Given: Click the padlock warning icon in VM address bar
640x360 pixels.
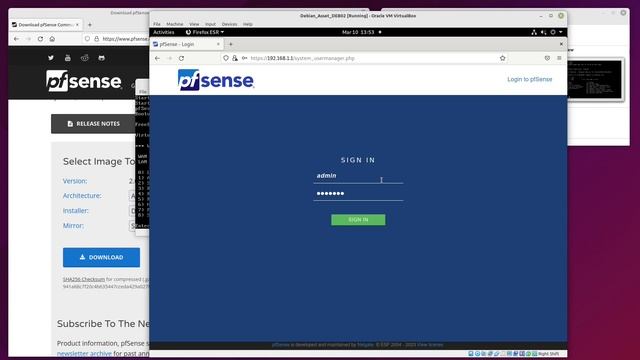Looking at the screenshot, I should click(235, 58).
